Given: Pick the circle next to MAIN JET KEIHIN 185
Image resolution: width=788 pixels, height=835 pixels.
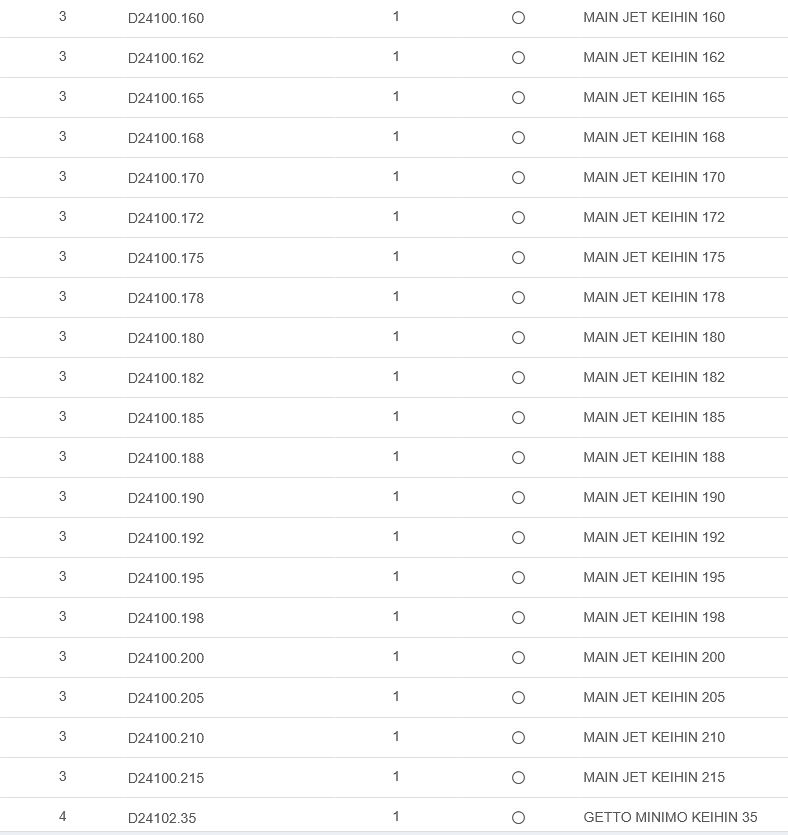Looking at the screenshot, I should 518,418.
